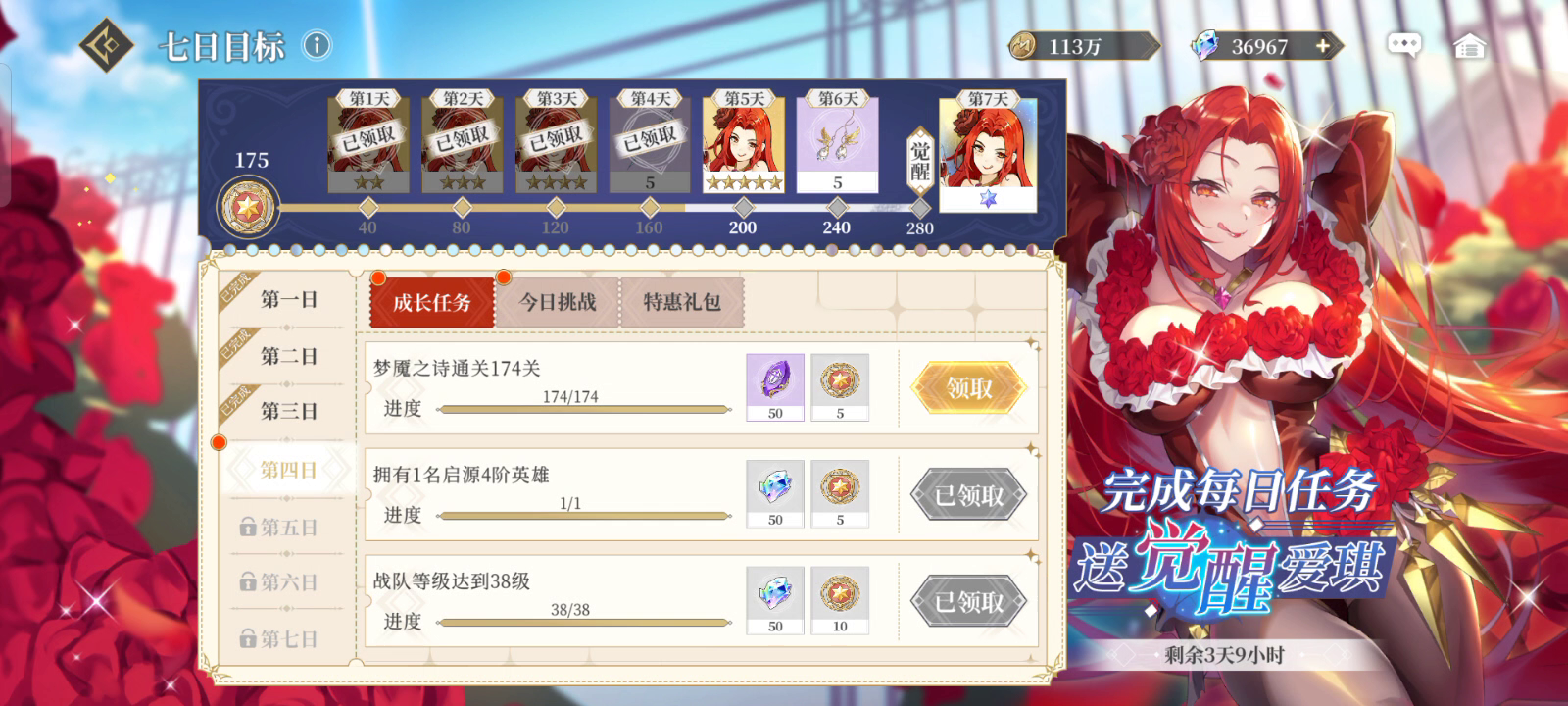Tap the diamond back arrow icon
This screenshot has width=1568, height=706.
click(x=106, y=45)
